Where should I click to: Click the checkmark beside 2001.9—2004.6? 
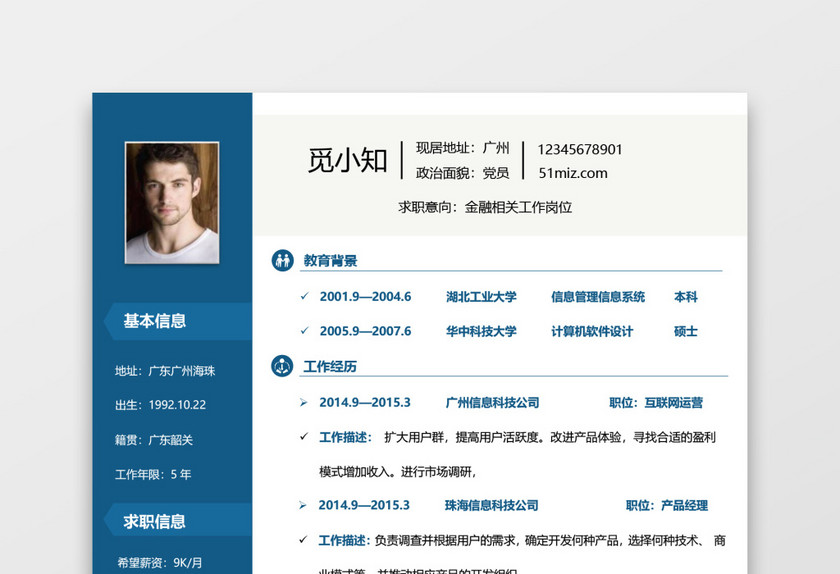click(x=304, y=296)
